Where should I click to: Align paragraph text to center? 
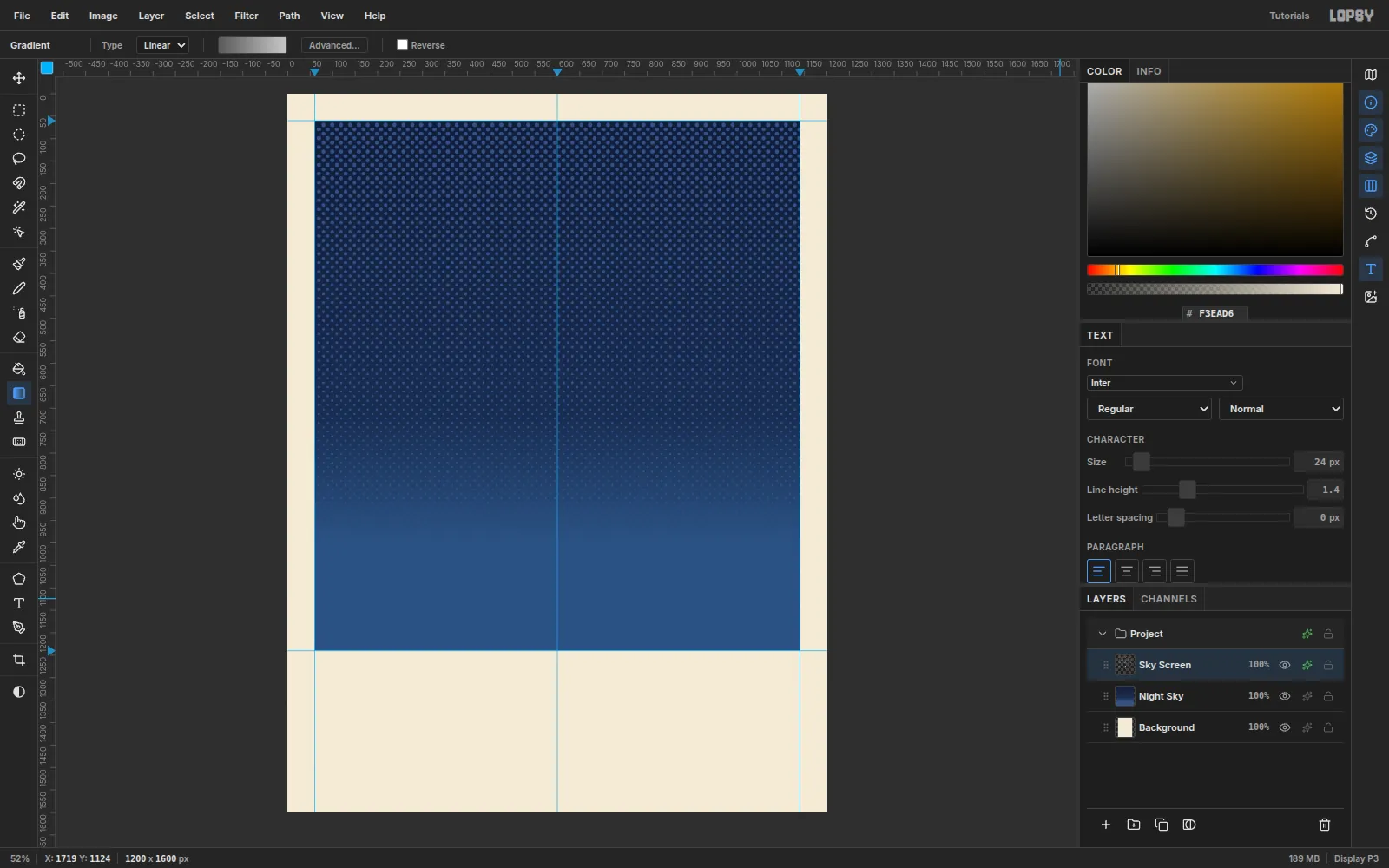tap(1127, 571)
